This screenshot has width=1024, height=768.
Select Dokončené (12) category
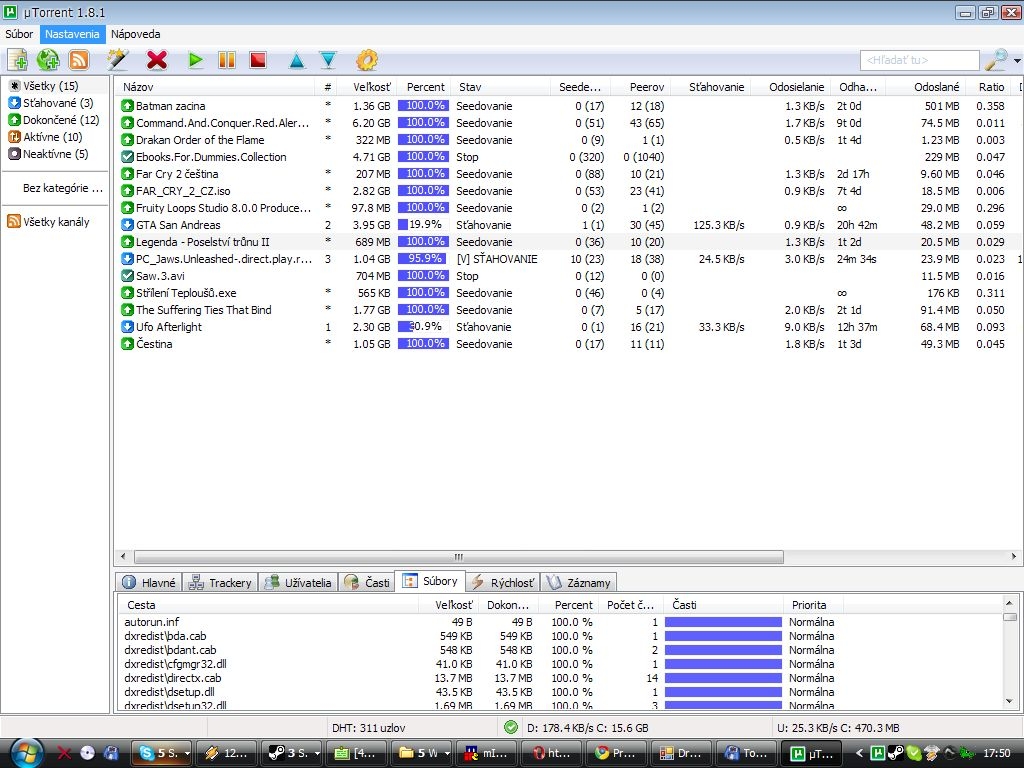point(56,120)
